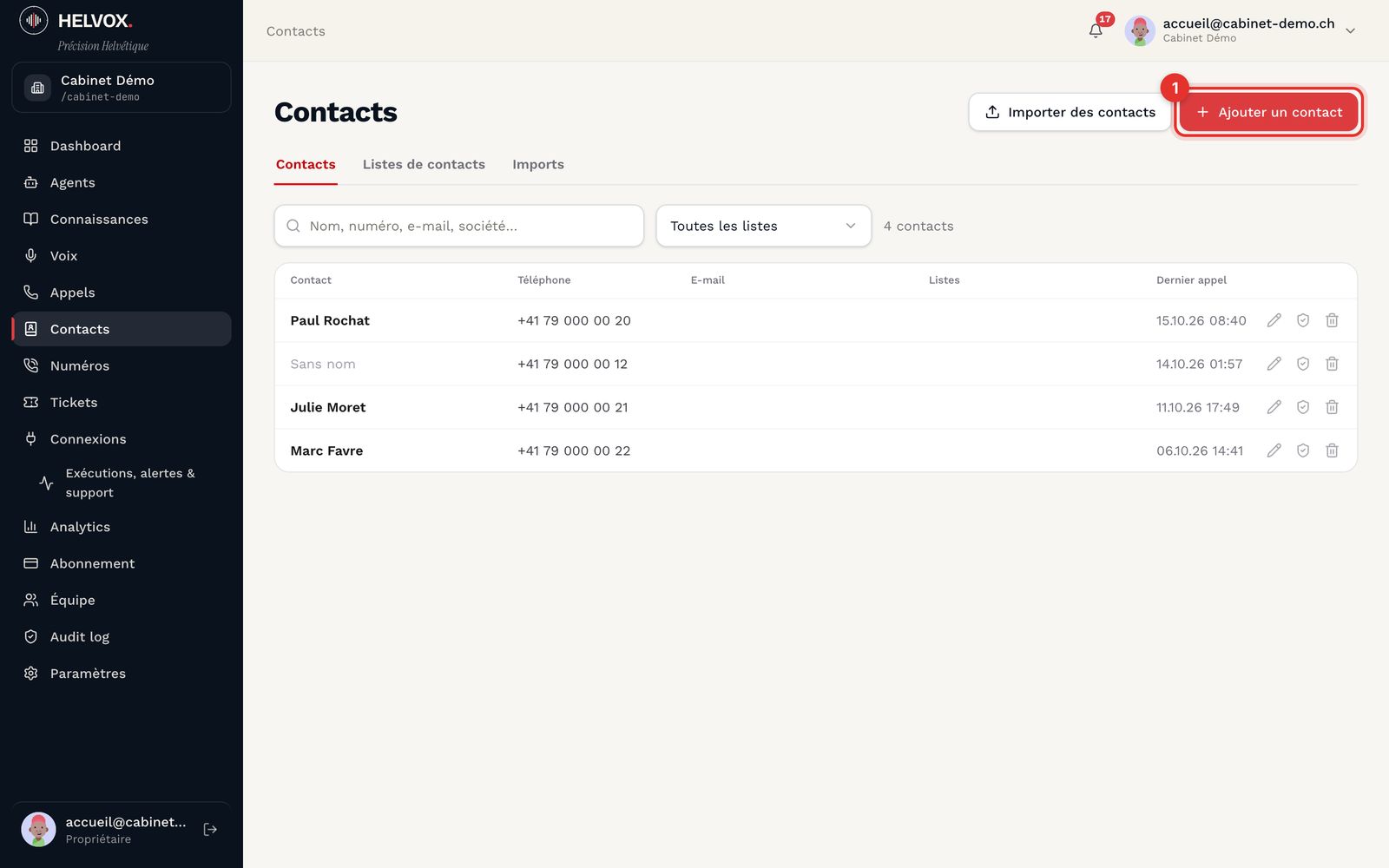Image resolution: width=1389 pixels, height=868 pixels.
Task: Open the Sans nom contact name
Action: point(323,364)
